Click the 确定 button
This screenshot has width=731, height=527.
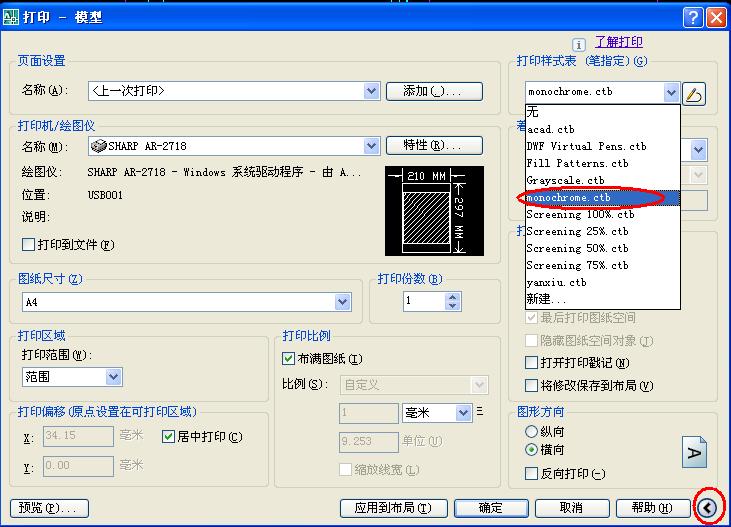[x=491, y=508]
